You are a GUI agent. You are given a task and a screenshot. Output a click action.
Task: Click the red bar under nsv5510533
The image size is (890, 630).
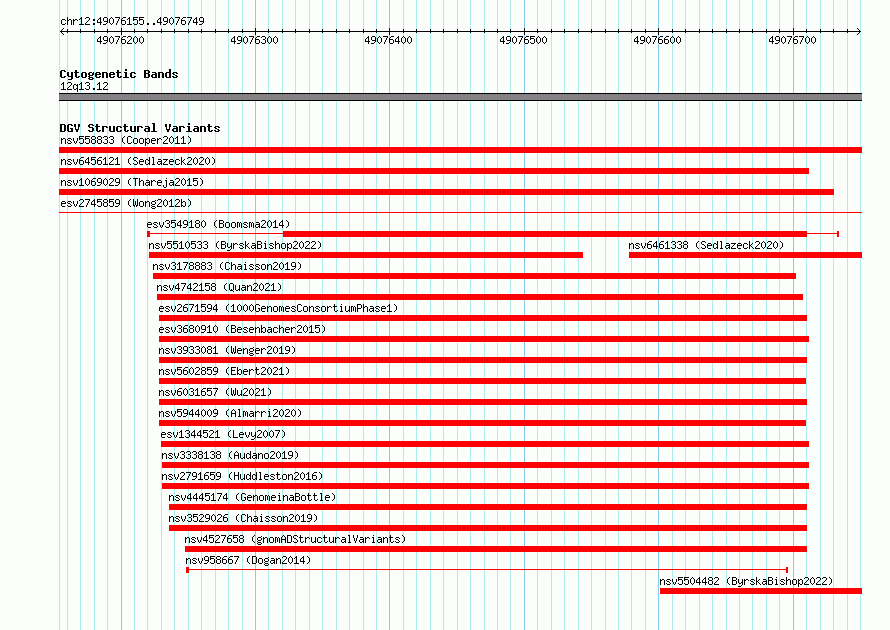click(366, 255)
